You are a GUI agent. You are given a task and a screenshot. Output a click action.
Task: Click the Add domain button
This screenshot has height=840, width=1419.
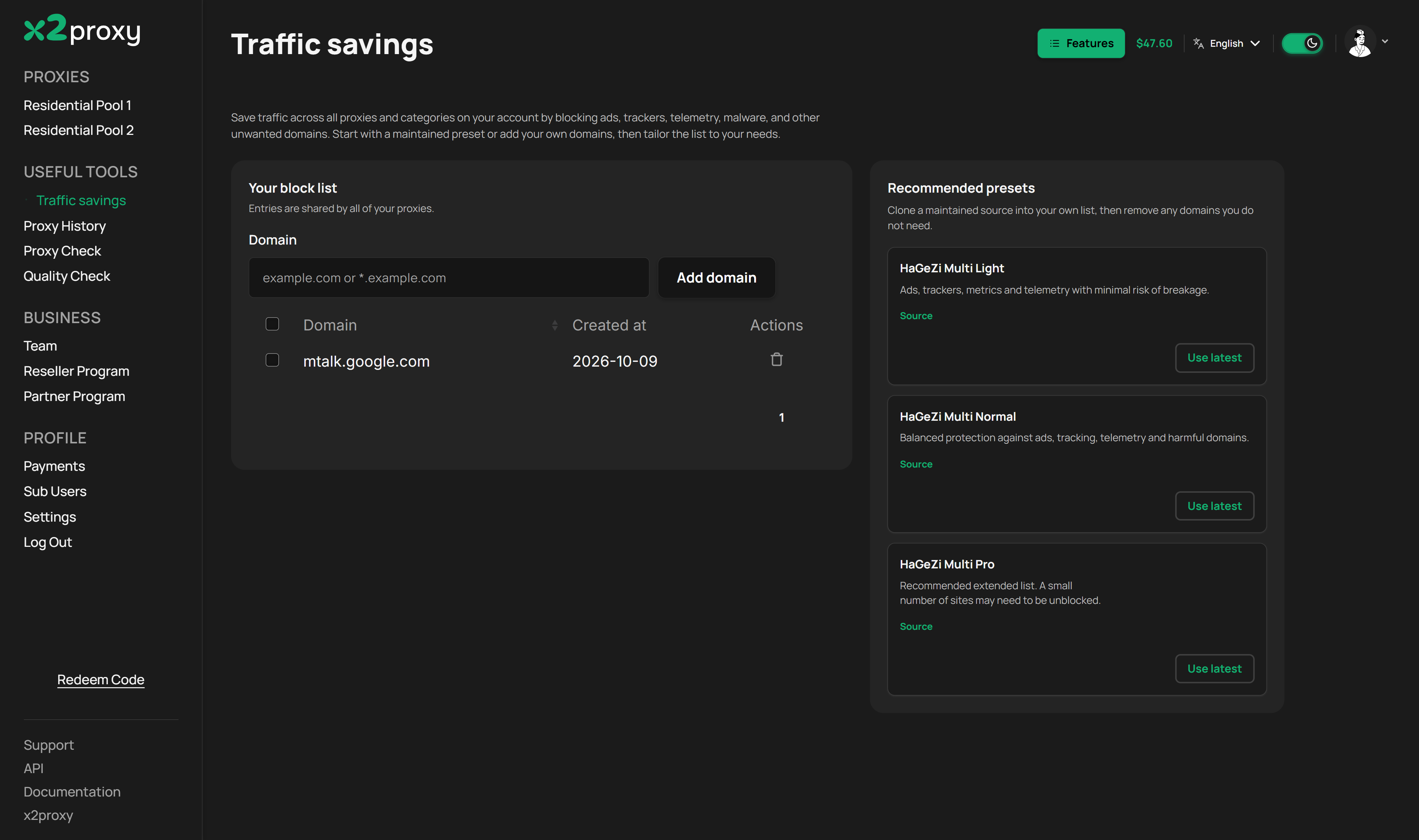tap(716, 277)
